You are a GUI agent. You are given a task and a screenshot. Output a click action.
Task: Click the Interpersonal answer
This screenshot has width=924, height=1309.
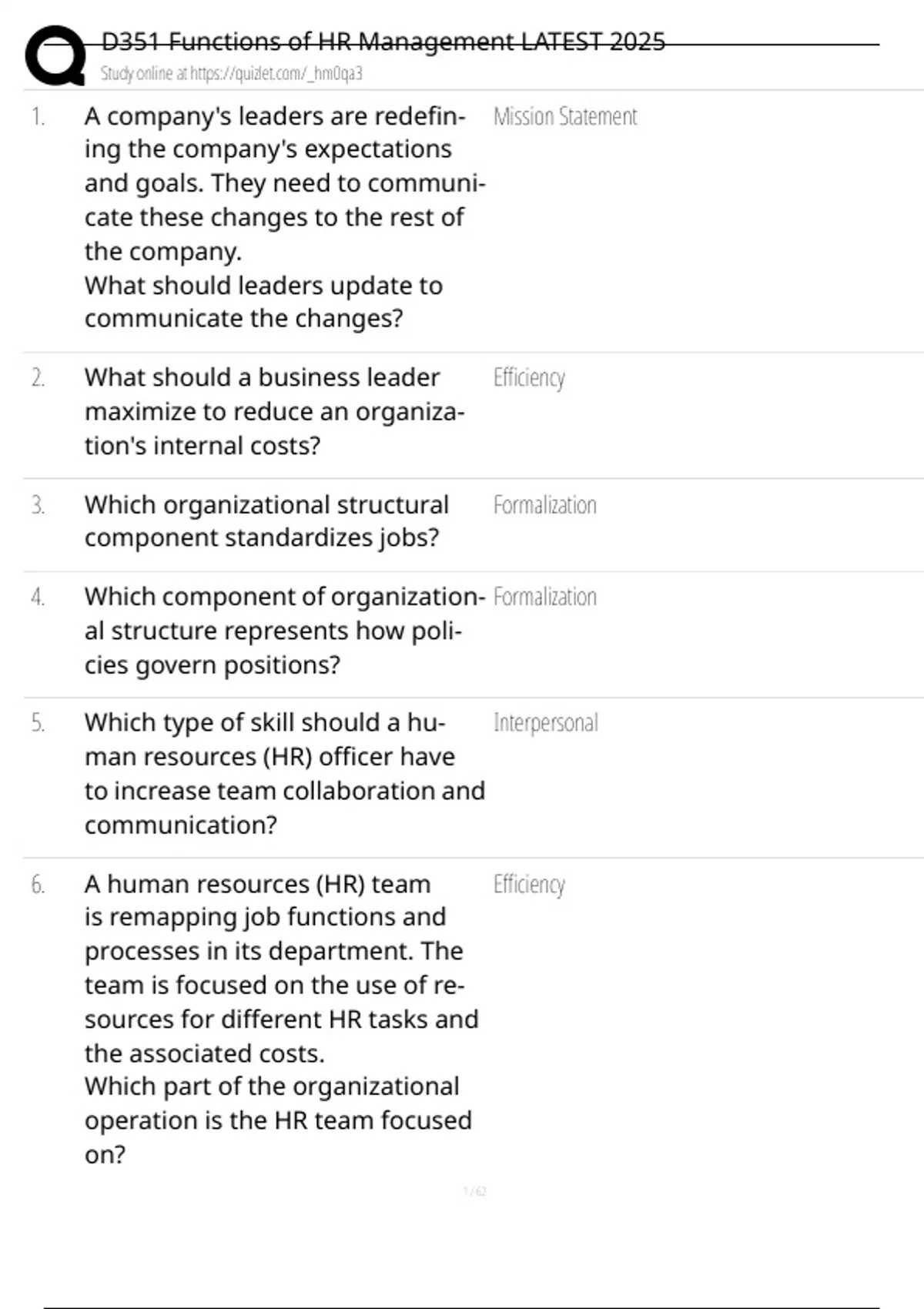pyautogui.click(x=545, y=724)
